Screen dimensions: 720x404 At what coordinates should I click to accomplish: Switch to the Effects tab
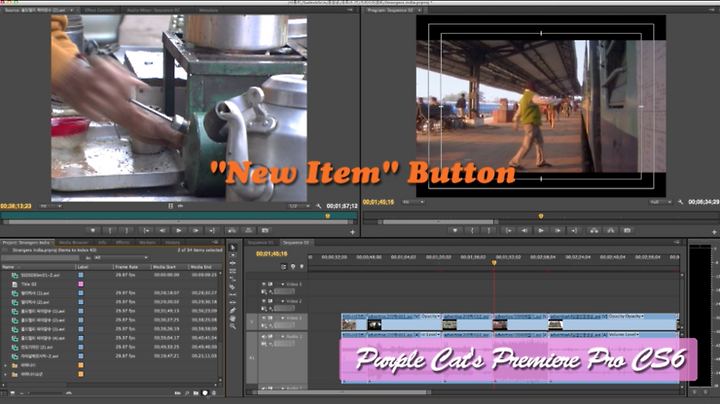123,242
